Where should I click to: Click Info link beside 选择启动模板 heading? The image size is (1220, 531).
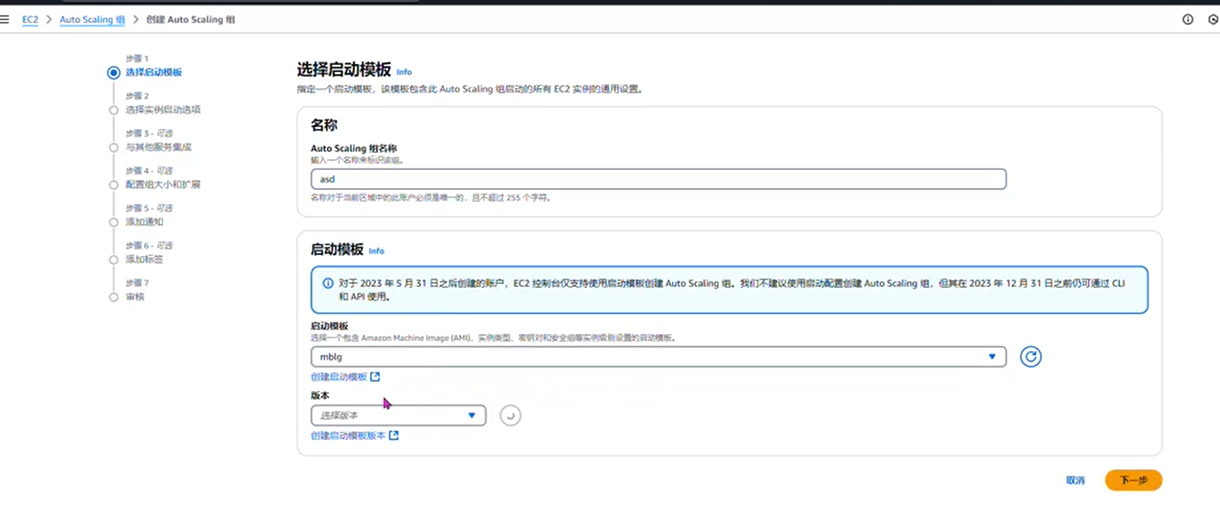[404, 72]
